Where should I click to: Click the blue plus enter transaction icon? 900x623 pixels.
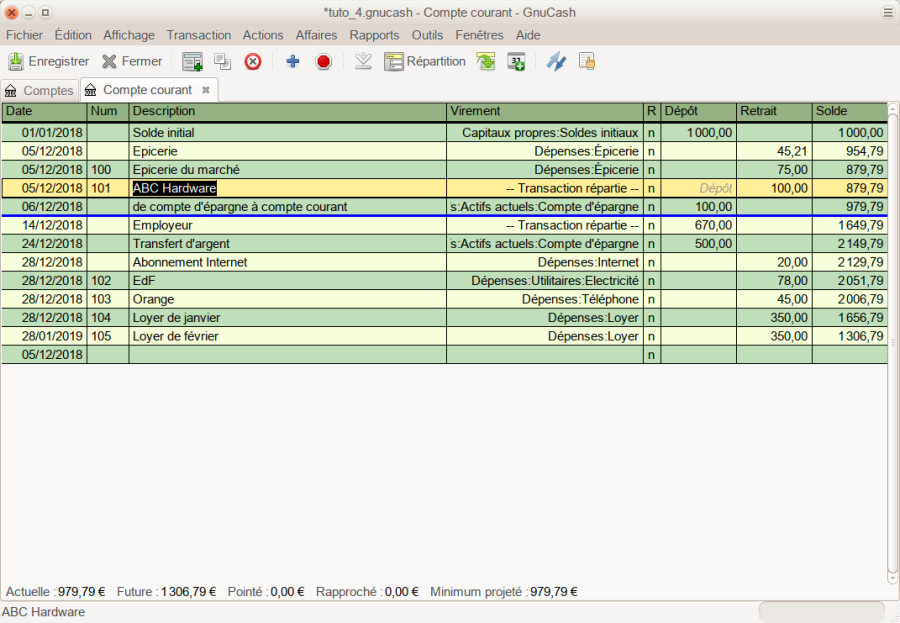(293, 61)
